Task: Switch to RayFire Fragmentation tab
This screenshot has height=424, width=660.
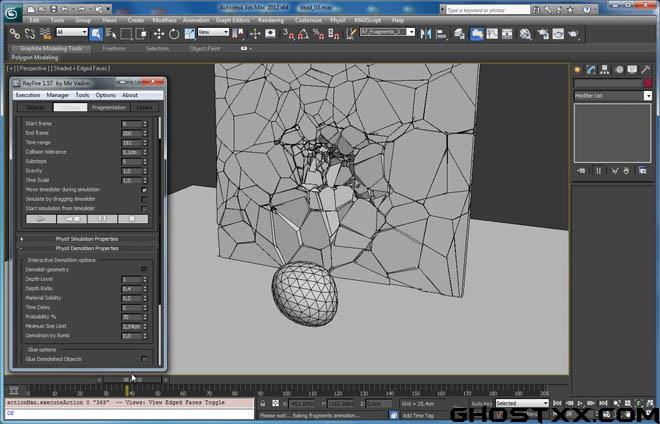Action: [109, 108]
